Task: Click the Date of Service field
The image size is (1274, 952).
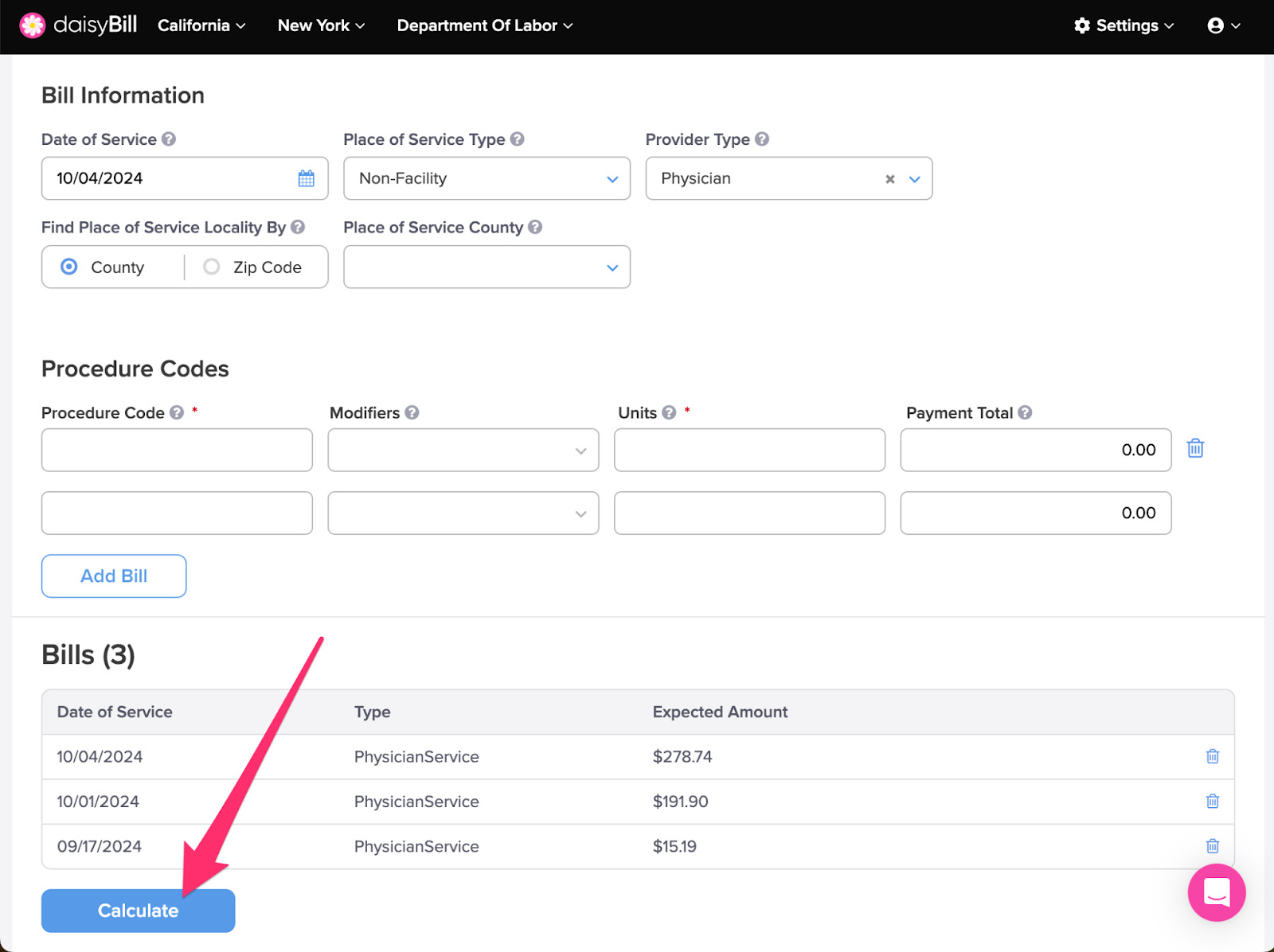Action: (x=185, y=178)
